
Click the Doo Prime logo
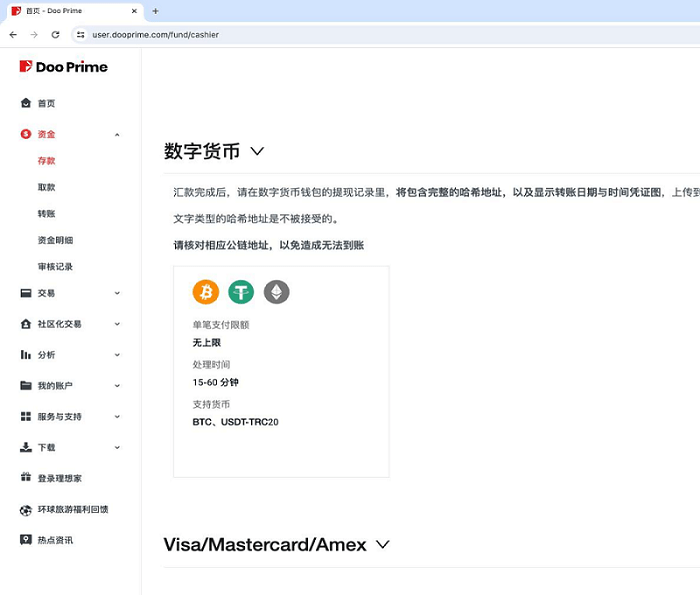tap(63, 67)
